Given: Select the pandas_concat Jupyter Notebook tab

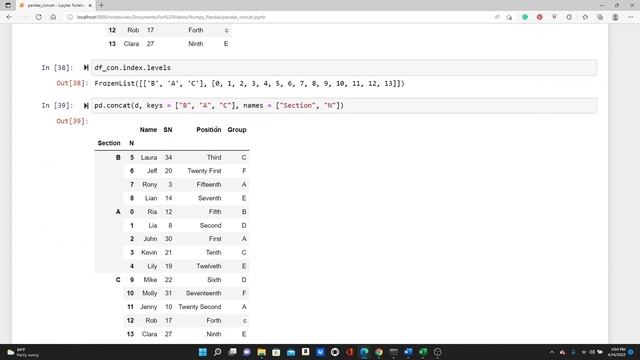Looking at the screenshot, I should coord(55,5).
